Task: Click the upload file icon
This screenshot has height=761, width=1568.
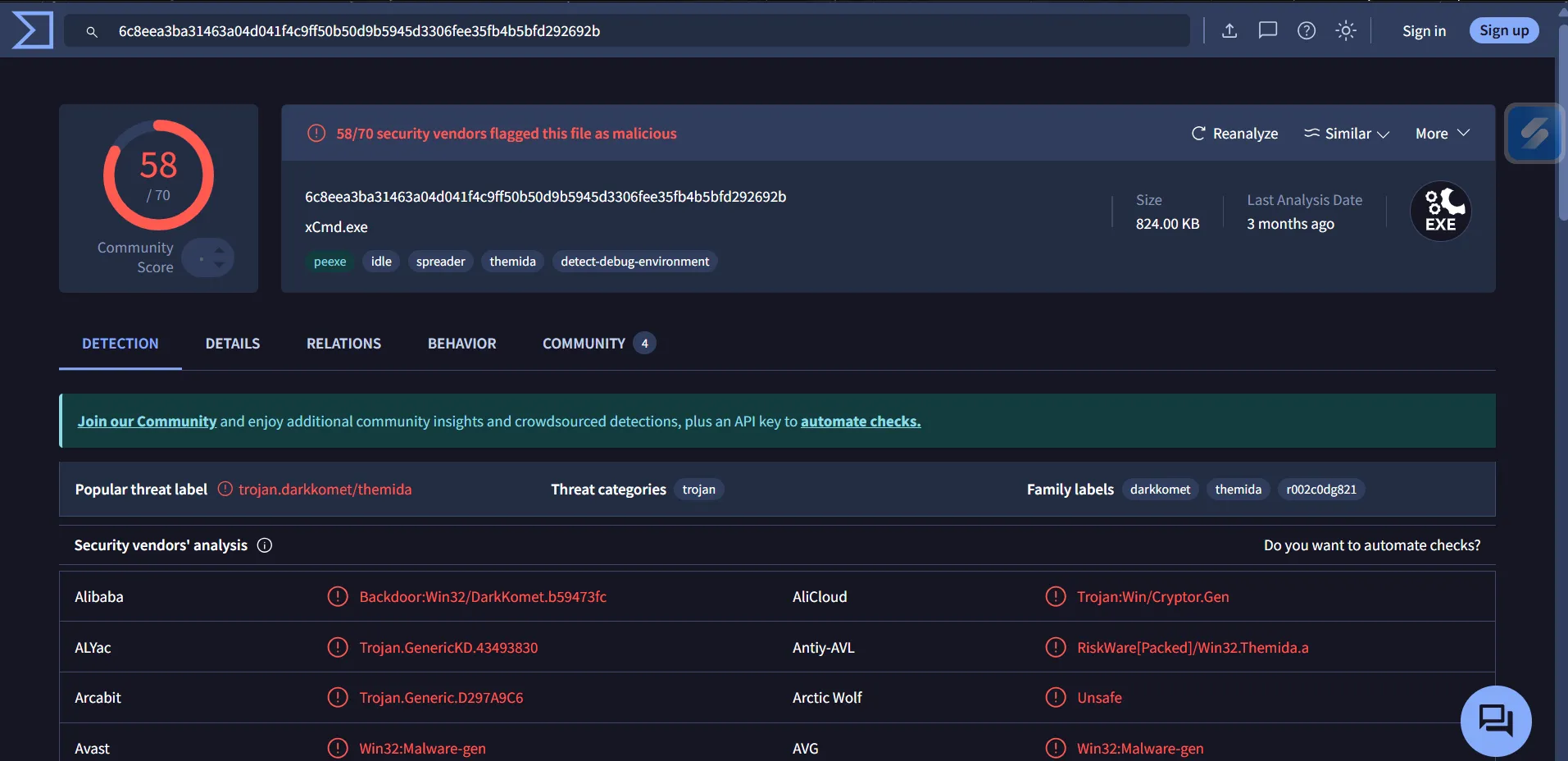Action: (x=1229, y=30)
